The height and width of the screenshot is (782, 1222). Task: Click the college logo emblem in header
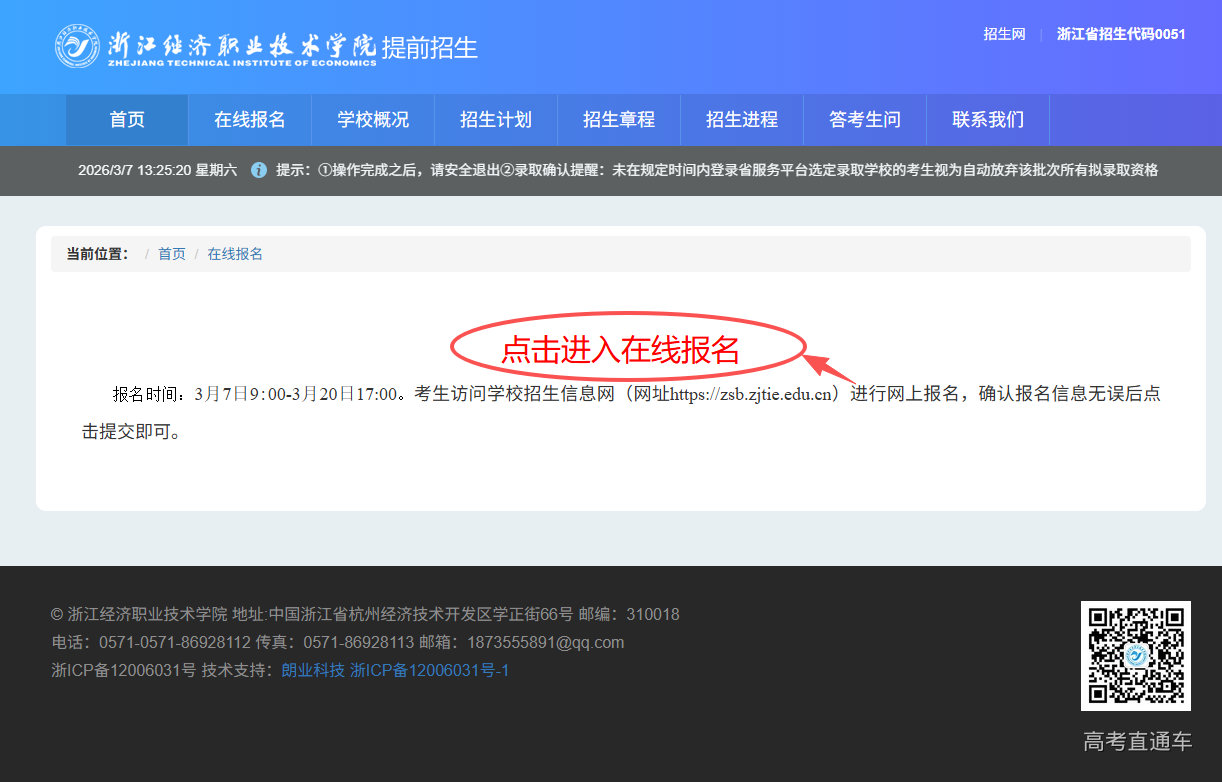point(77,46)
